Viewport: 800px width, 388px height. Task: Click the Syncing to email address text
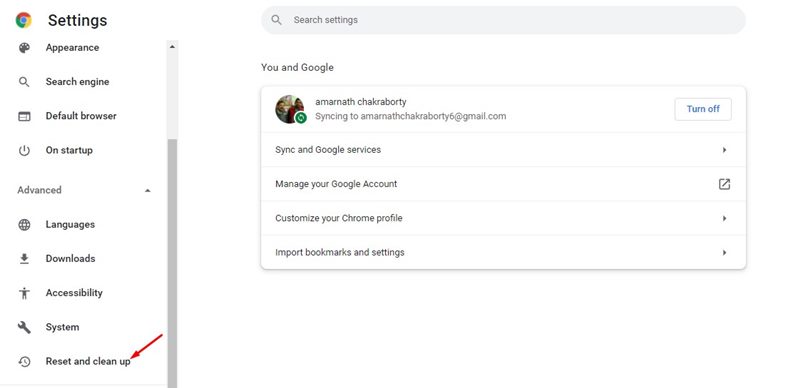411,116
